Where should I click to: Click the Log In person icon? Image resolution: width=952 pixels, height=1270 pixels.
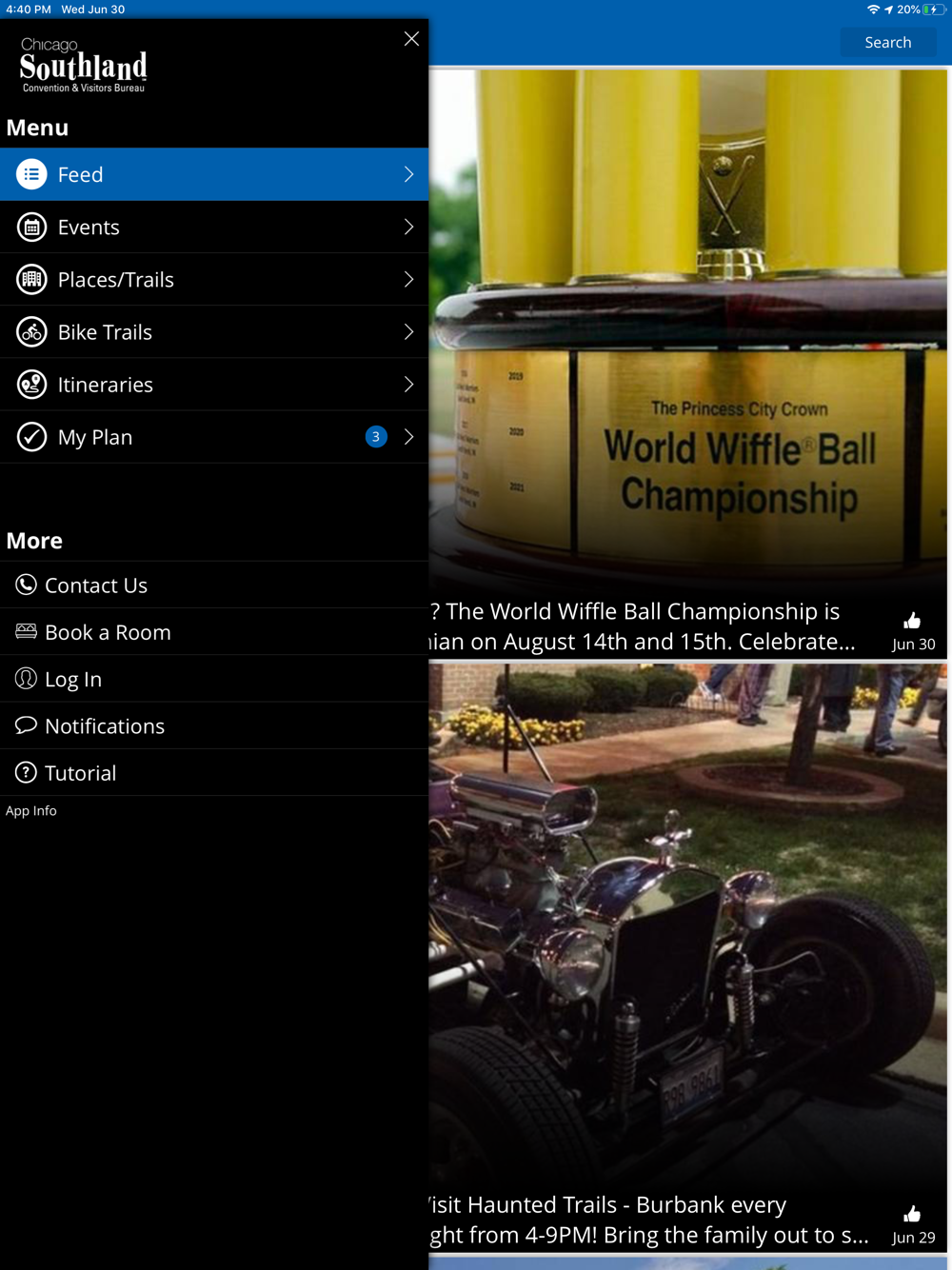click(26, 678)
